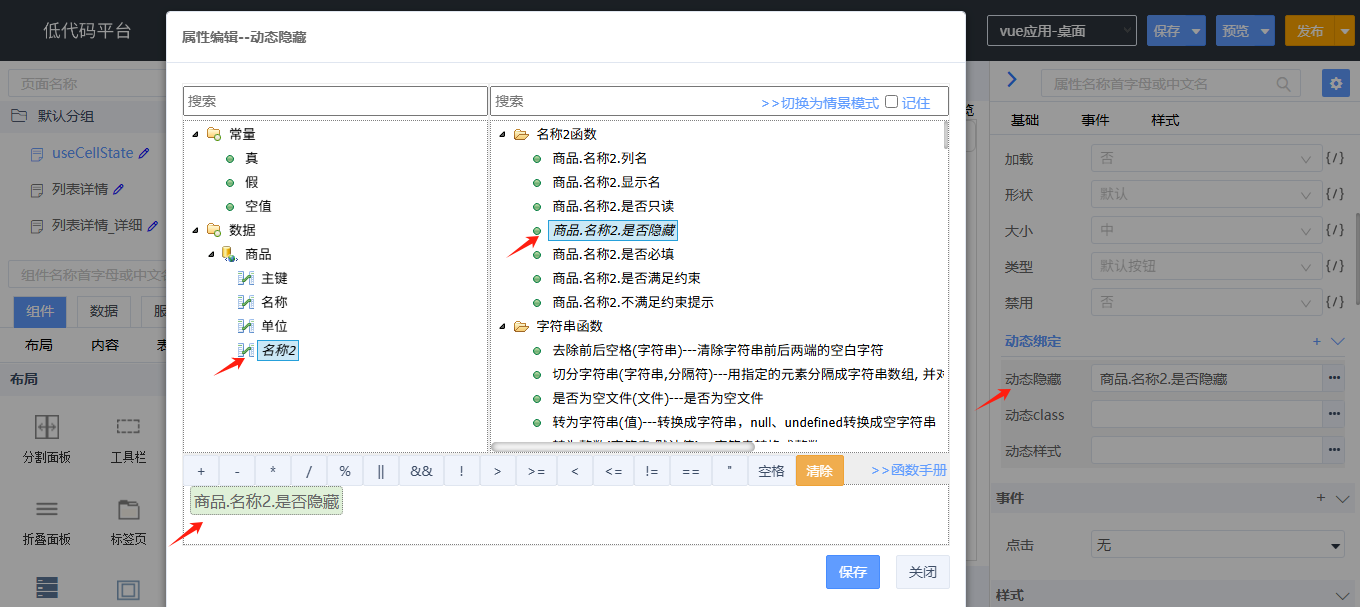The height and width of the screenshot is (607, 1360).
Task: Switch to the 事件 properties tab
Action: [x=1095, y=120]
